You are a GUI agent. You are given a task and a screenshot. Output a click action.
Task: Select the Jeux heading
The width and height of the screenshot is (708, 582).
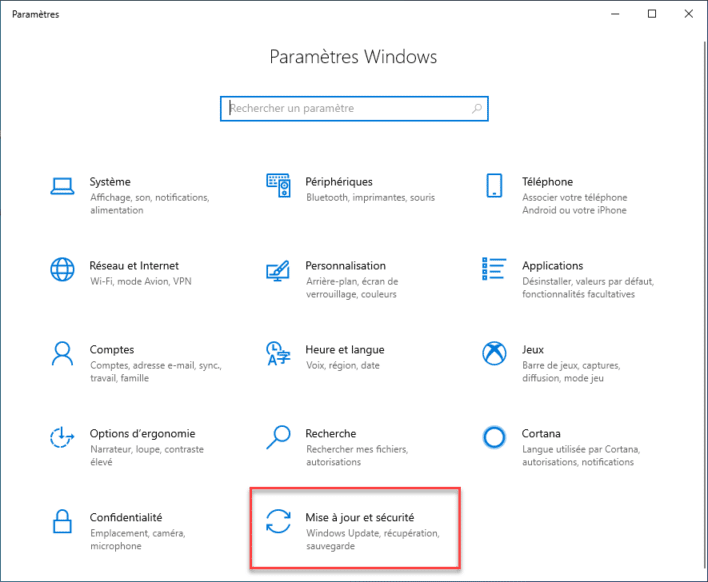click(x=533, y=349)
